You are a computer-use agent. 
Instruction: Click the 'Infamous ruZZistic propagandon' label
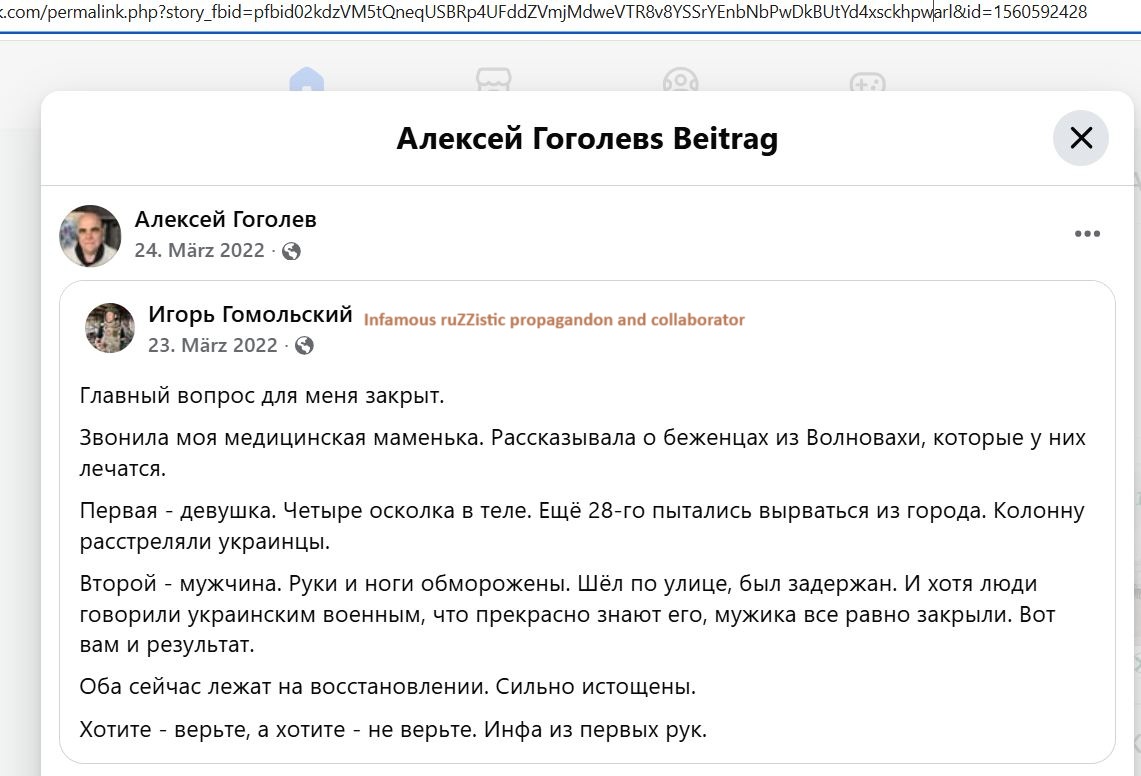[554, 319]
